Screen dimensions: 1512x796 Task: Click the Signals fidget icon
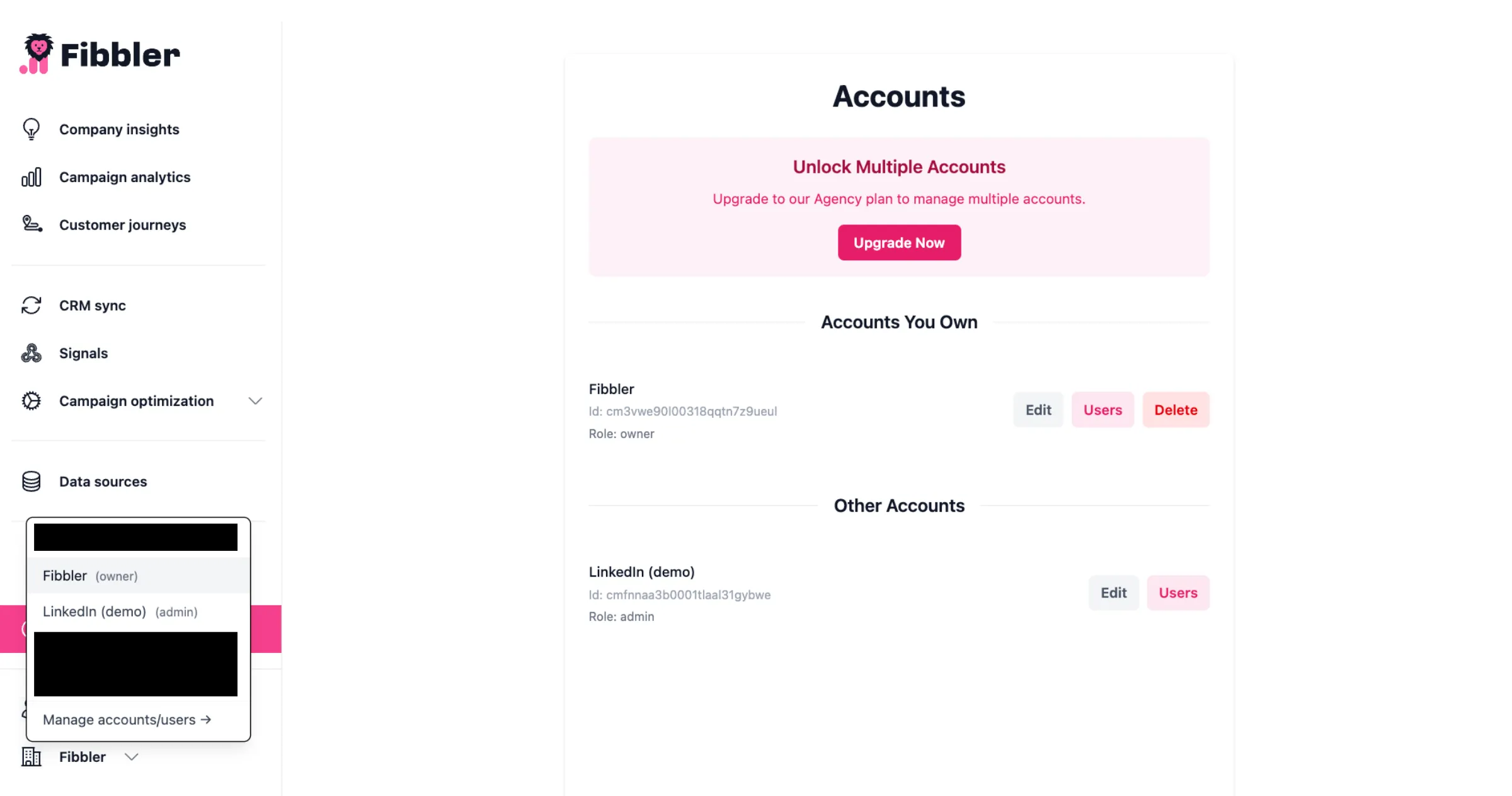31,353
